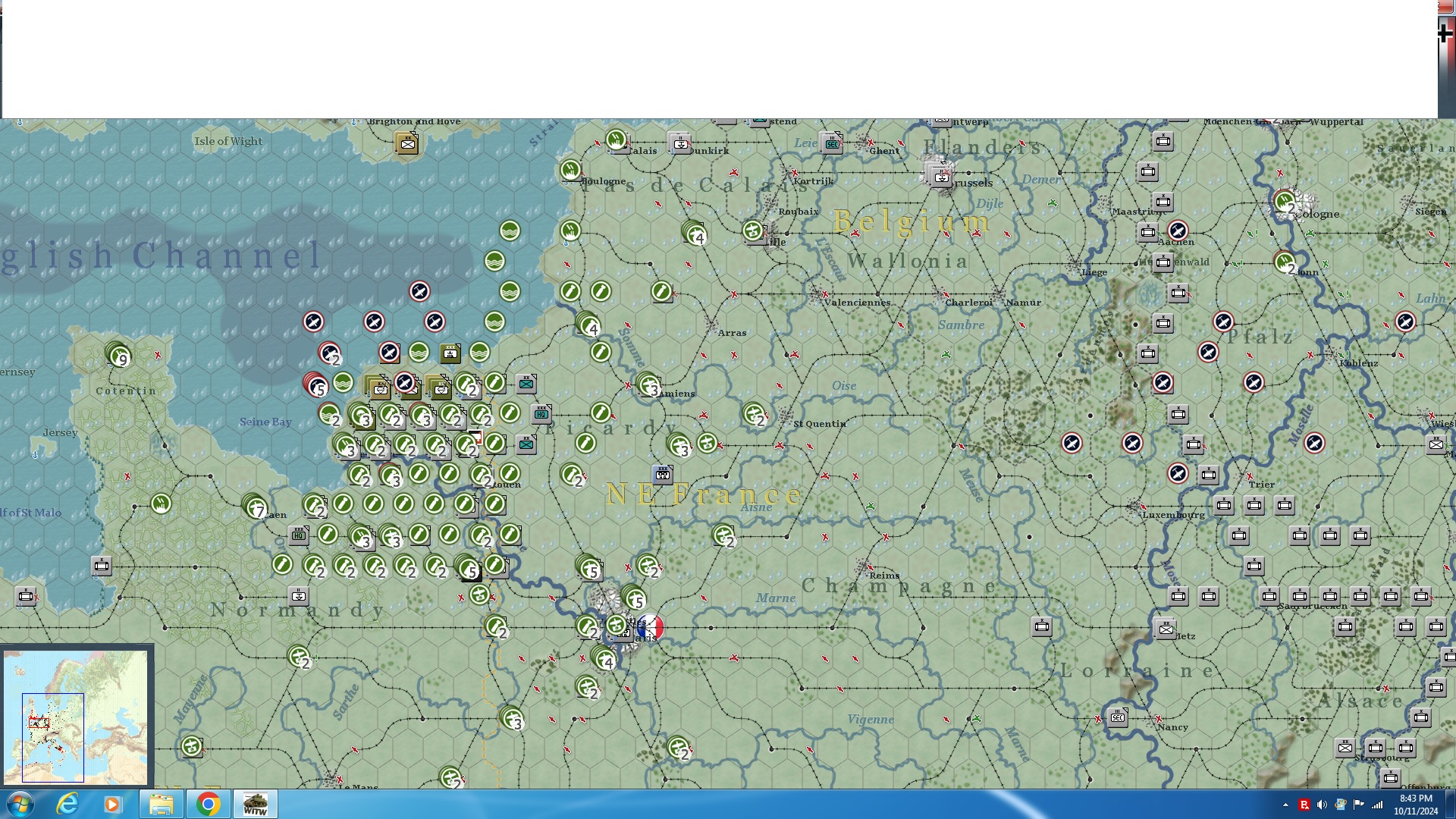Select the German counter at Offenburg
The width and height of the screenshot is (1456, 819).
coord(1391,778)
